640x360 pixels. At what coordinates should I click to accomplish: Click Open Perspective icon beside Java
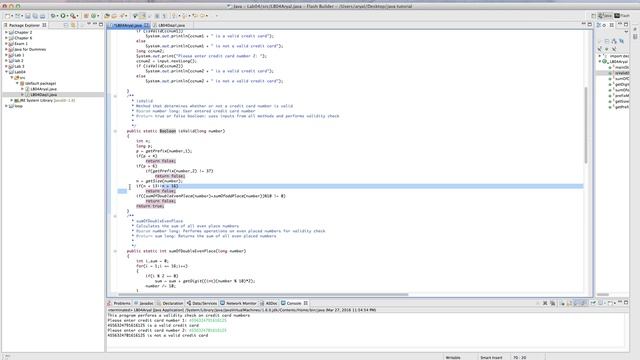pyautogui.click(x=593, y=16)
